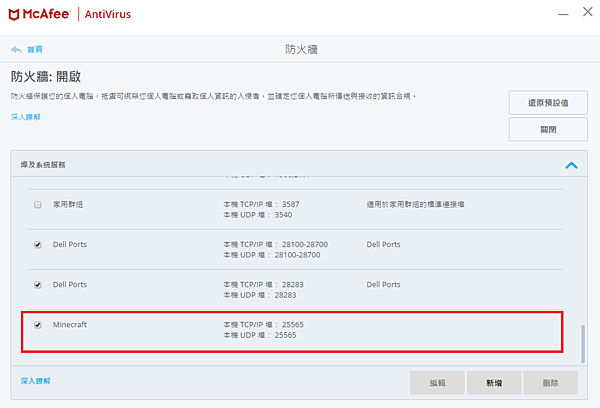Image resolution: width=600 pixels, height=408 pixels.
Task: Click UDP port 3540 text
Action: tap(258, 215)
